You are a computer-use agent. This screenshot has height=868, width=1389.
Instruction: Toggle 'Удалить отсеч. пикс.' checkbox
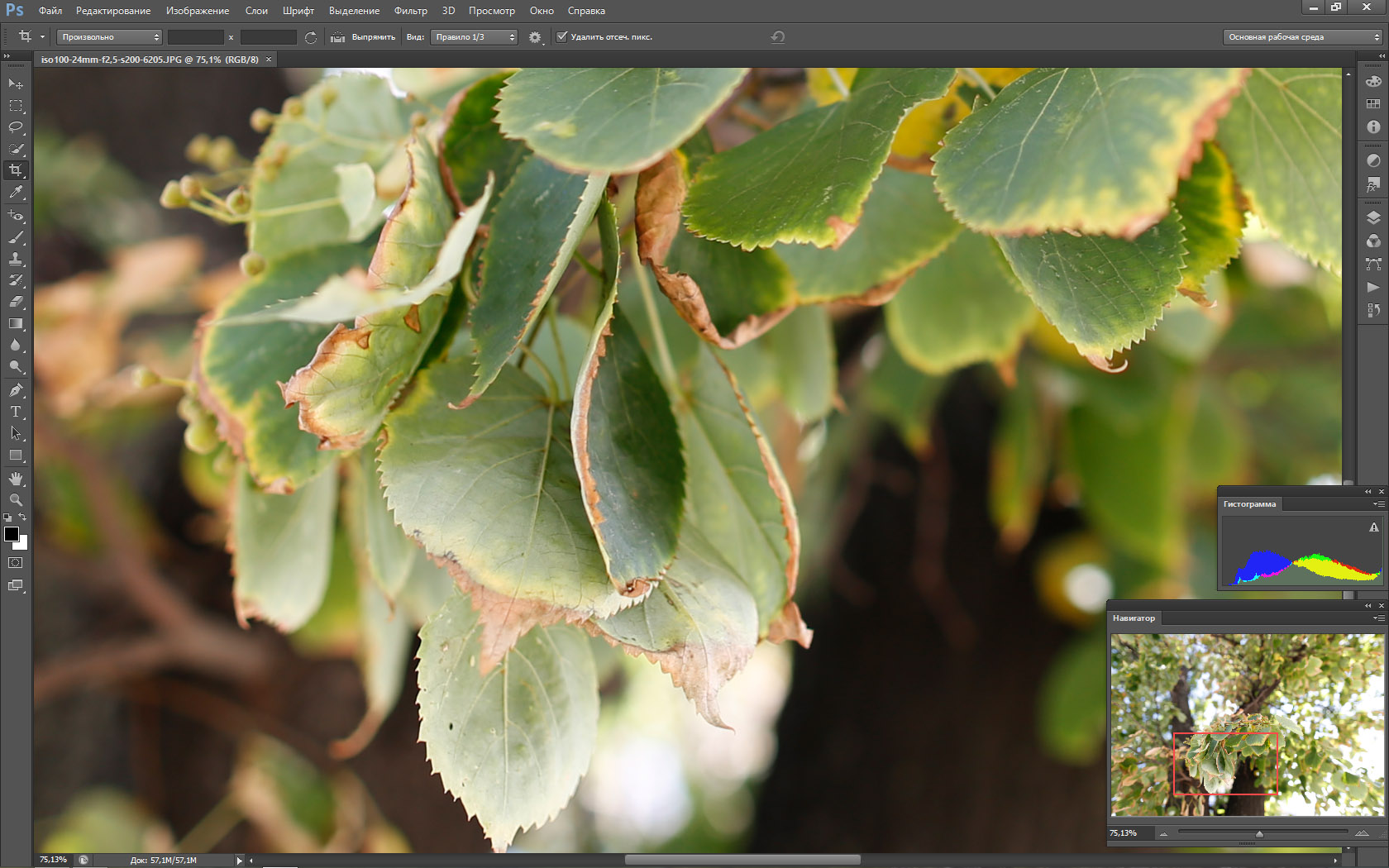562,37
